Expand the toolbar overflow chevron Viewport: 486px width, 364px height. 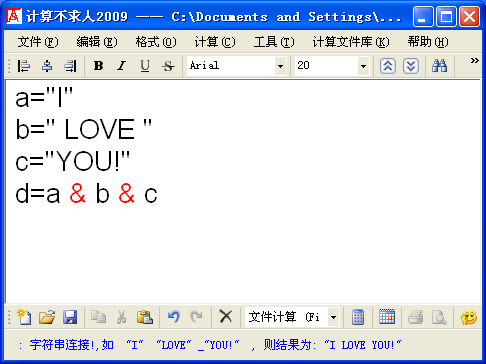click(475, 61)
